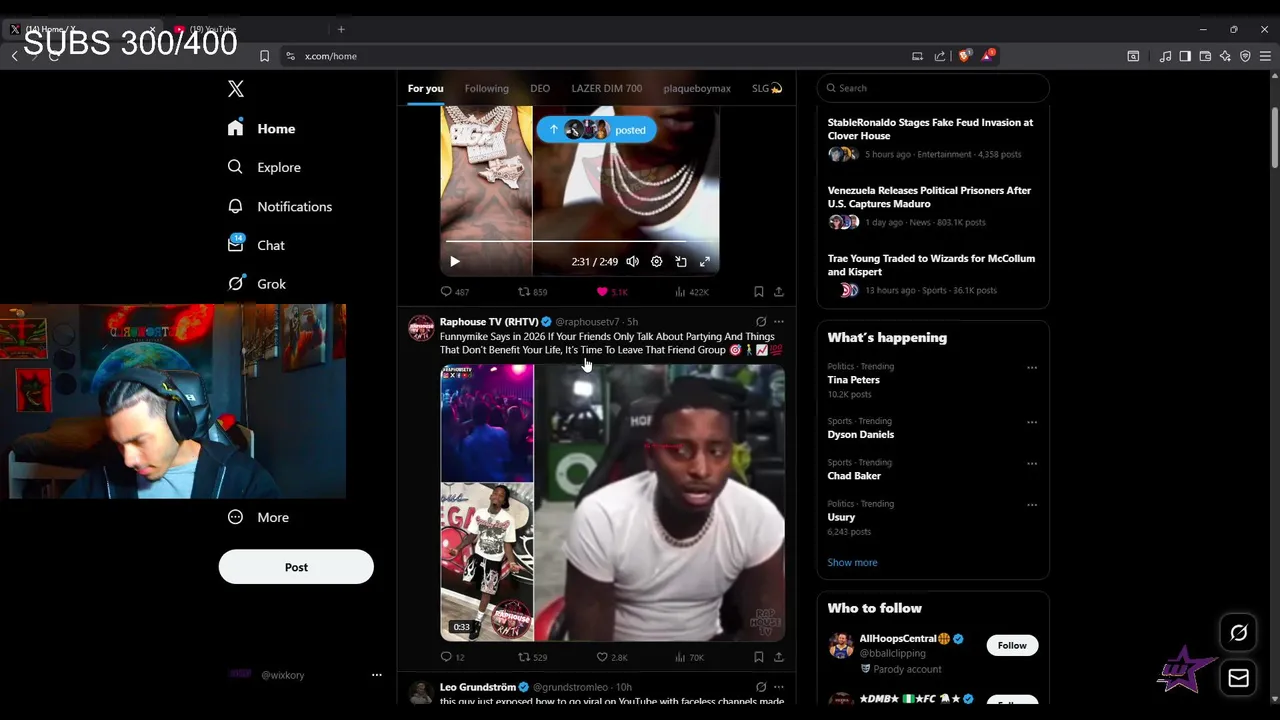Click the Brave Shields lion icon
This screenshot has width=1280, height=720.
(x=963, y=56)
